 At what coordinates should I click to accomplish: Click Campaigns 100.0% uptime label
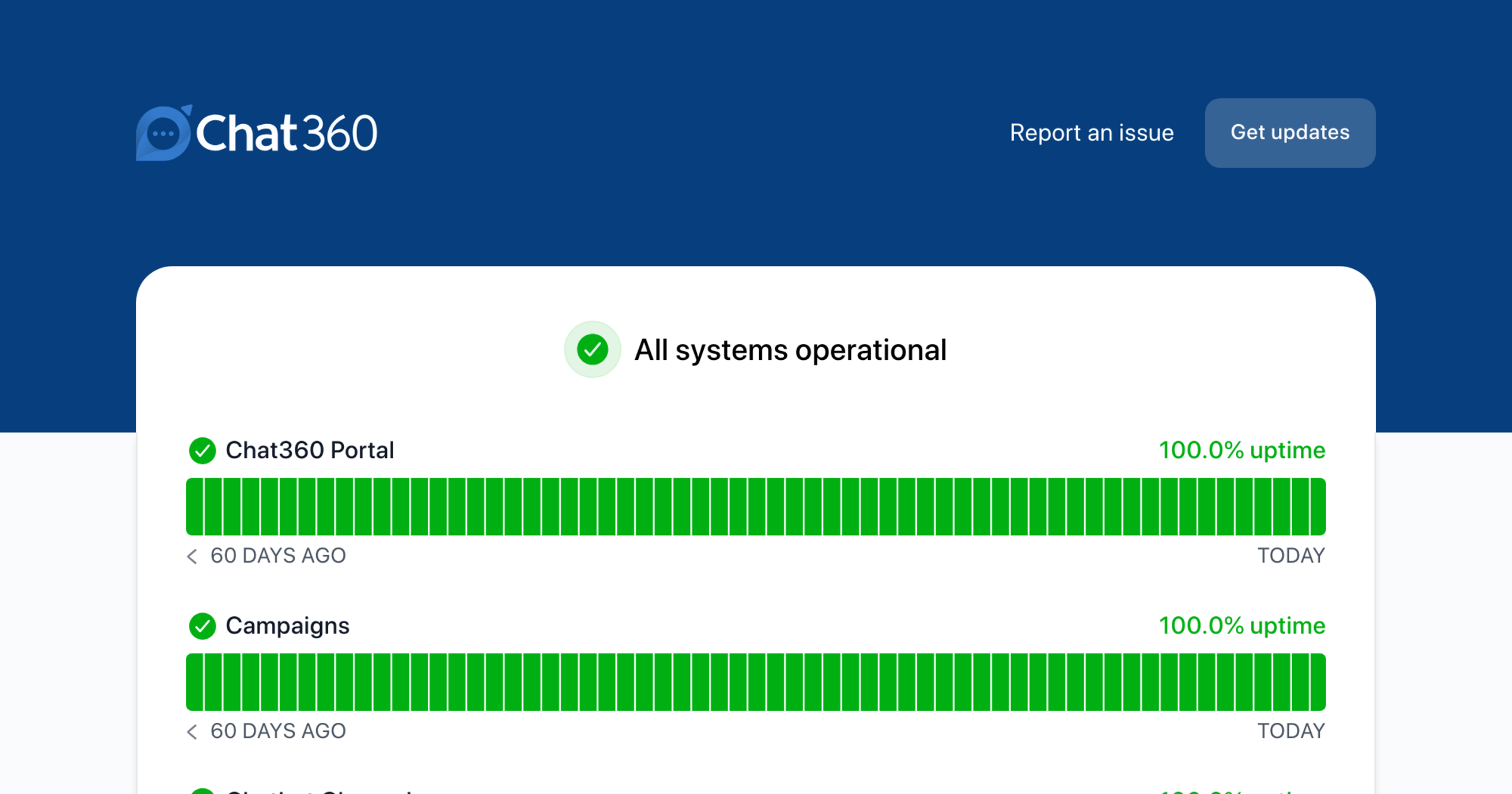1242,626
